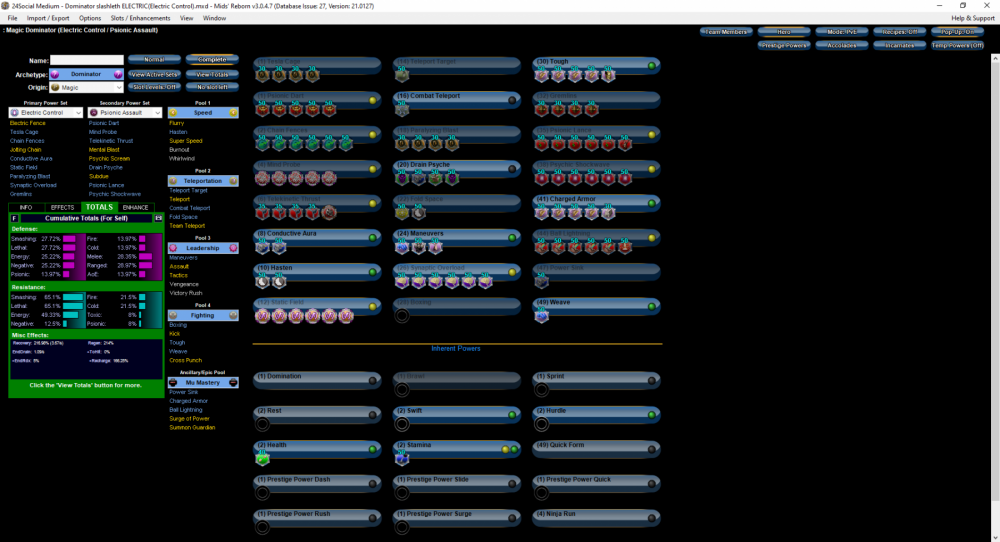Viewport: 1000px width, 542px height.
Task: Toggle the Sprint inherent power indicator
Action: 651,380
